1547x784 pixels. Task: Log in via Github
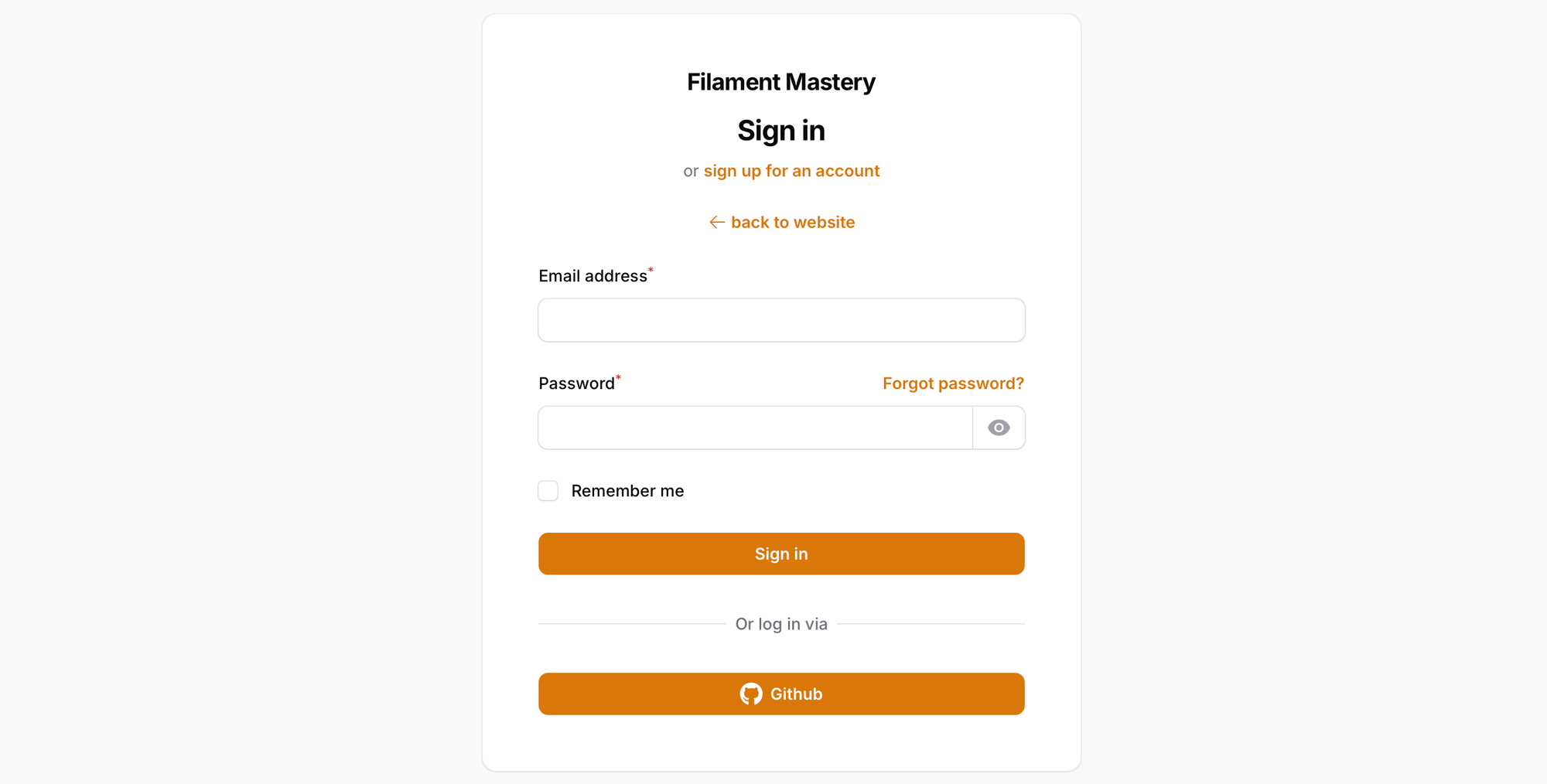(781, 694)
